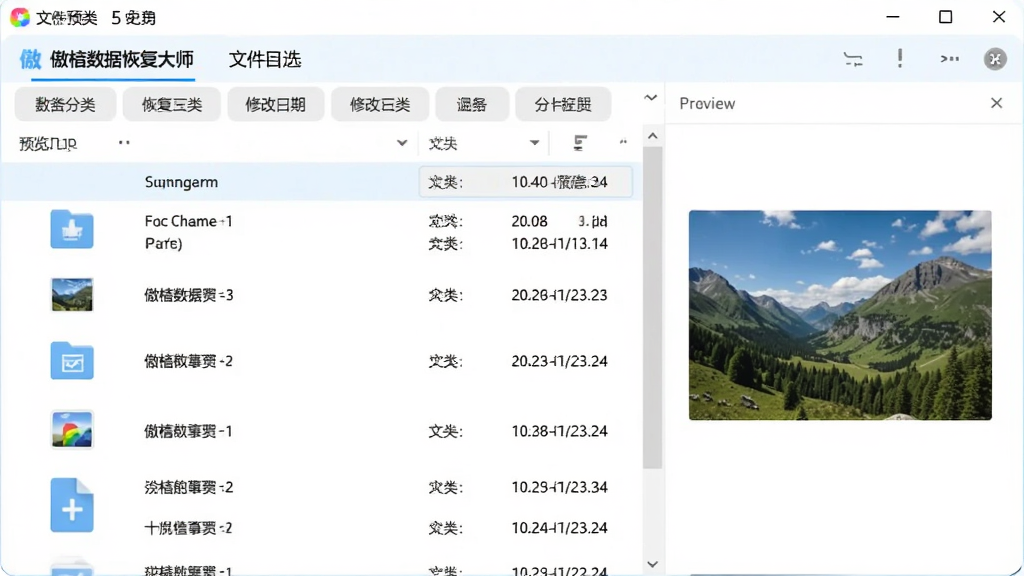
Task: Switch to the 文件目选 tab
Action: [264, 59]
